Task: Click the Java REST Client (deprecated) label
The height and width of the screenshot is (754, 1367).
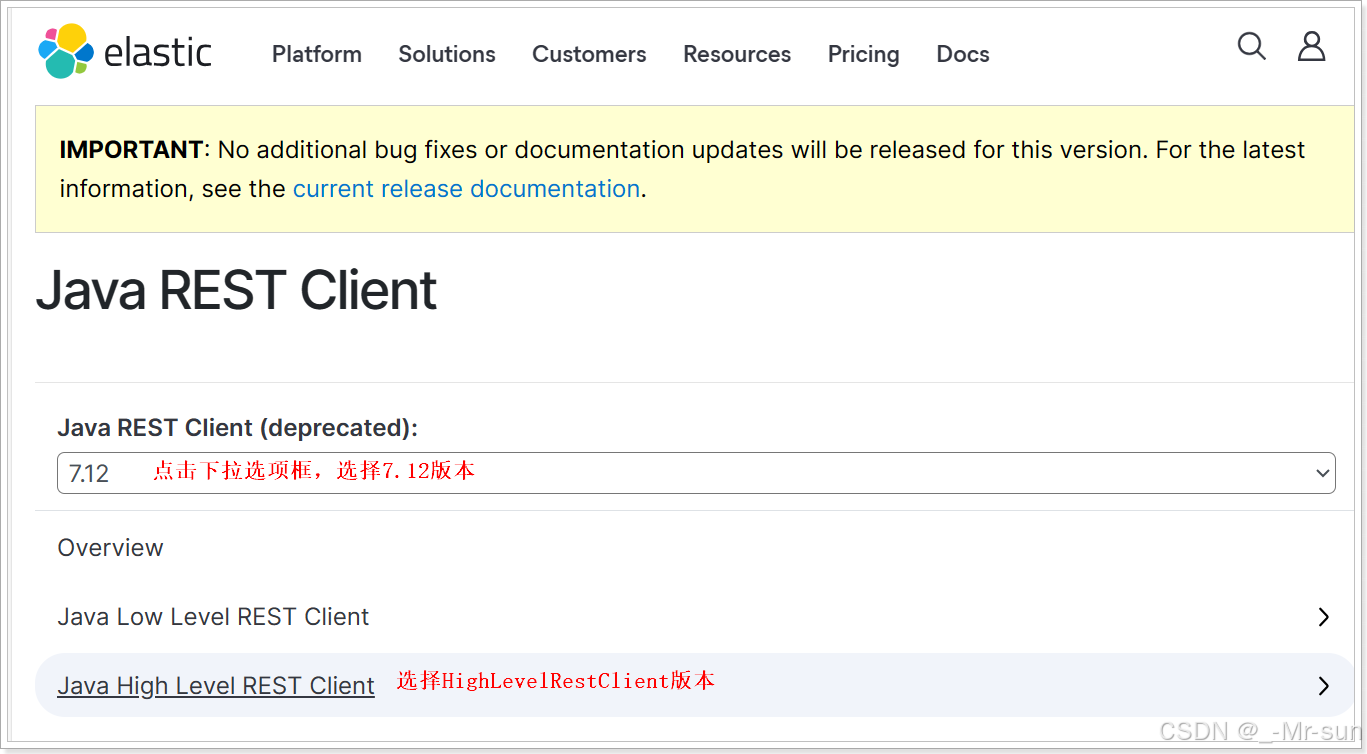Action: (x=237, y=428)
